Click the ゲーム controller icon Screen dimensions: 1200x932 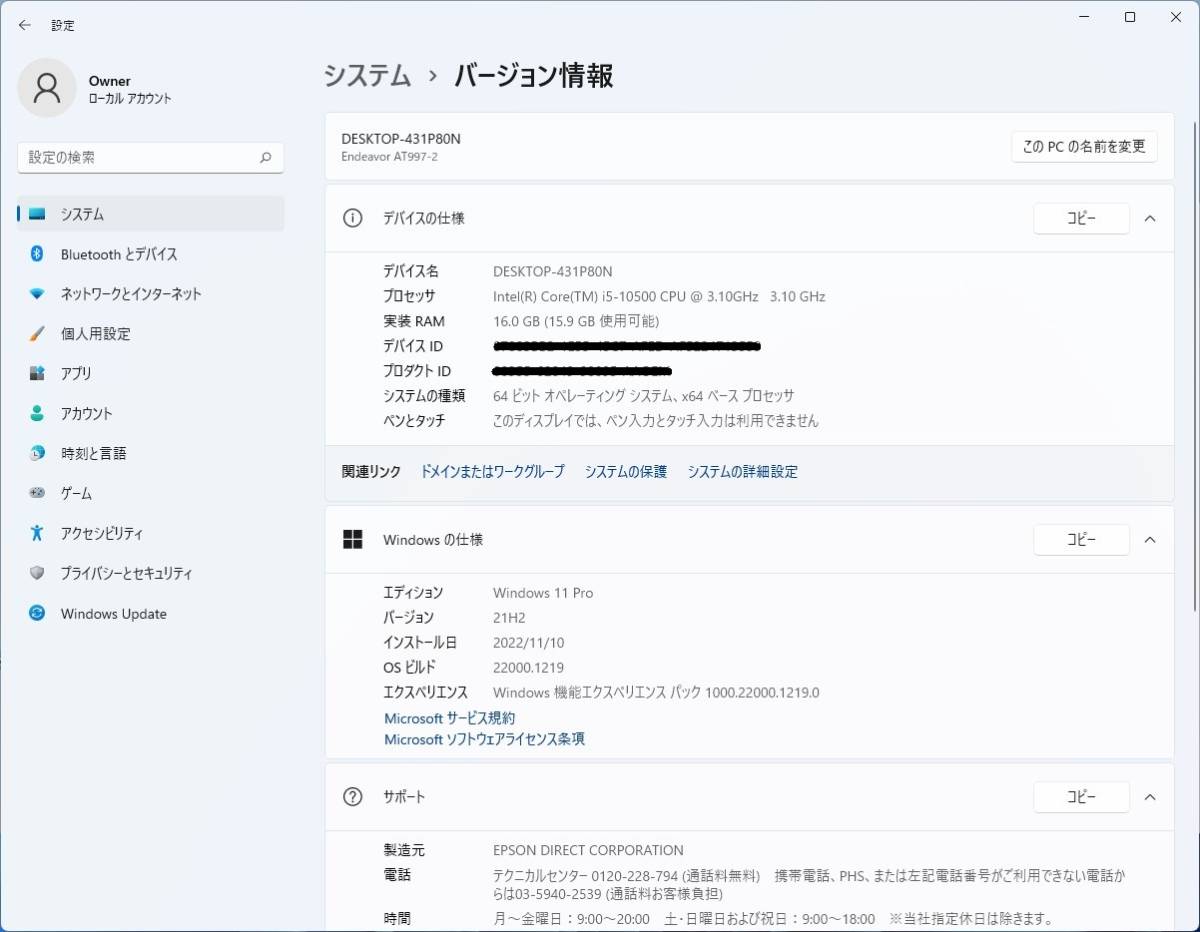(x=37, y=493)
